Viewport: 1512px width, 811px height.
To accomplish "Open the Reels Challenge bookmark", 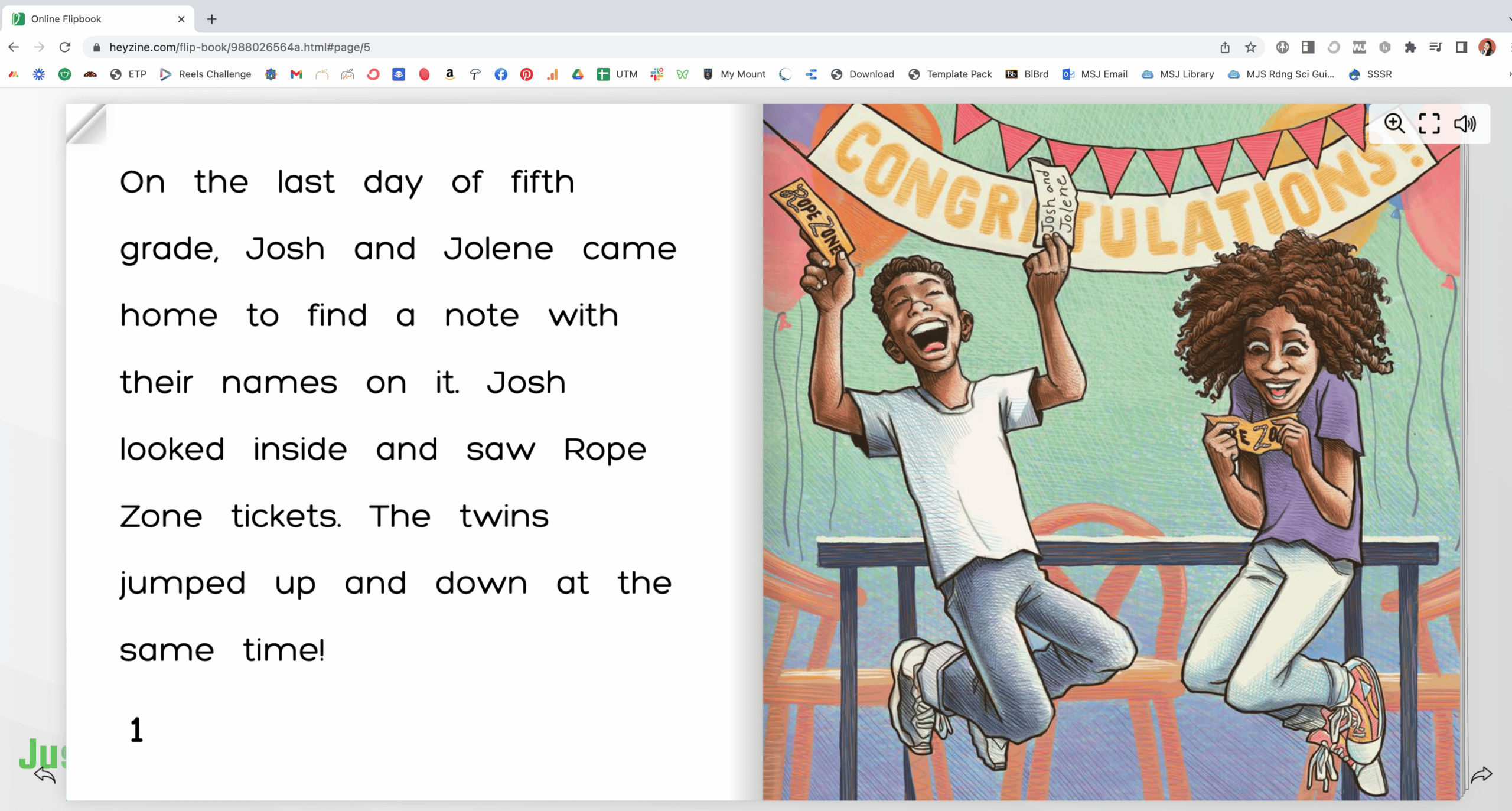I will click(x=206, y=74).
